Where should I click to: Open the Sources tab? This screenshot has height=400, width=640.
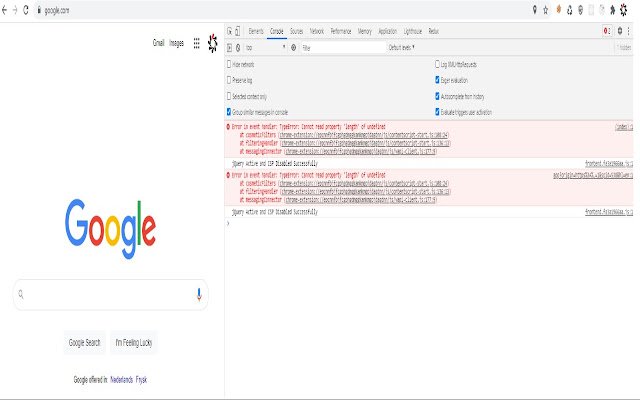[x=297, y=31]
